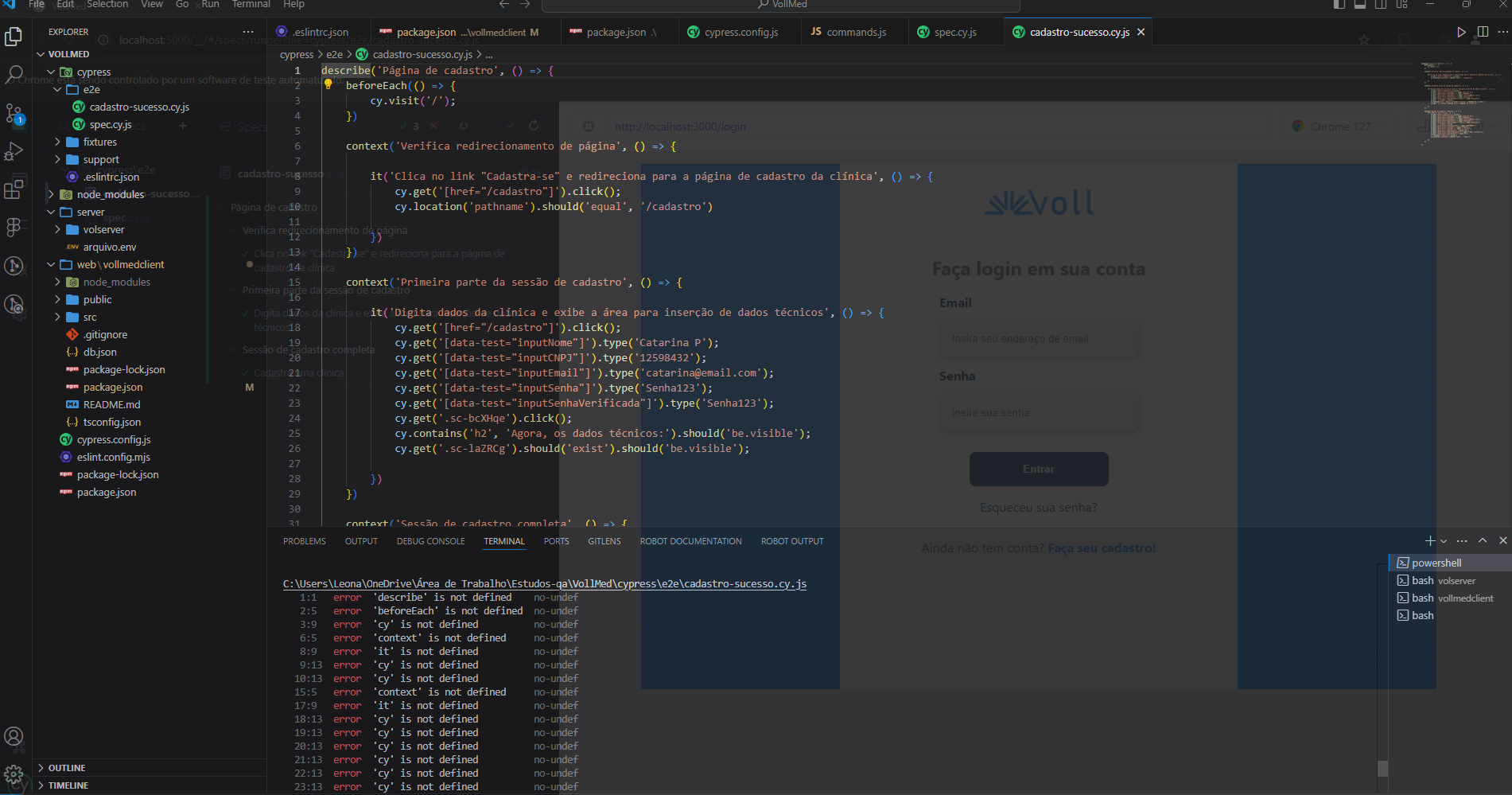The width and height of the screenshot is (1512, 795).
Task: Click Faça seu cadastro! link in browser
Action: (x=1102, y=548)
